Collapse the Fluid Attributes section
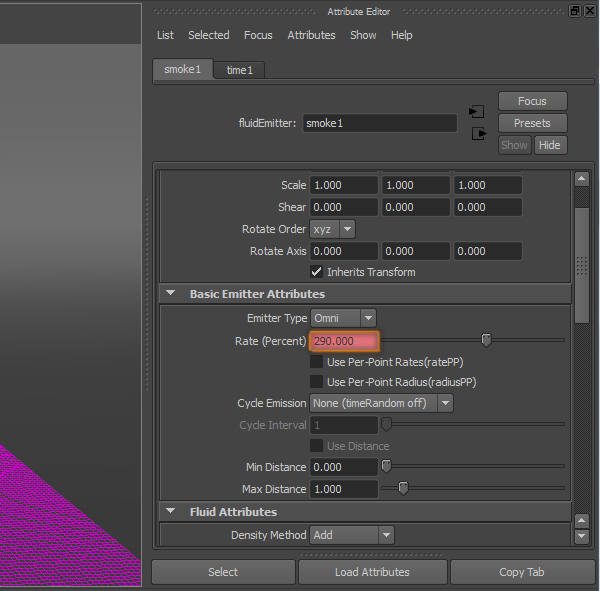The width and height of the screenshot is (600, 591). click(170, 512)
